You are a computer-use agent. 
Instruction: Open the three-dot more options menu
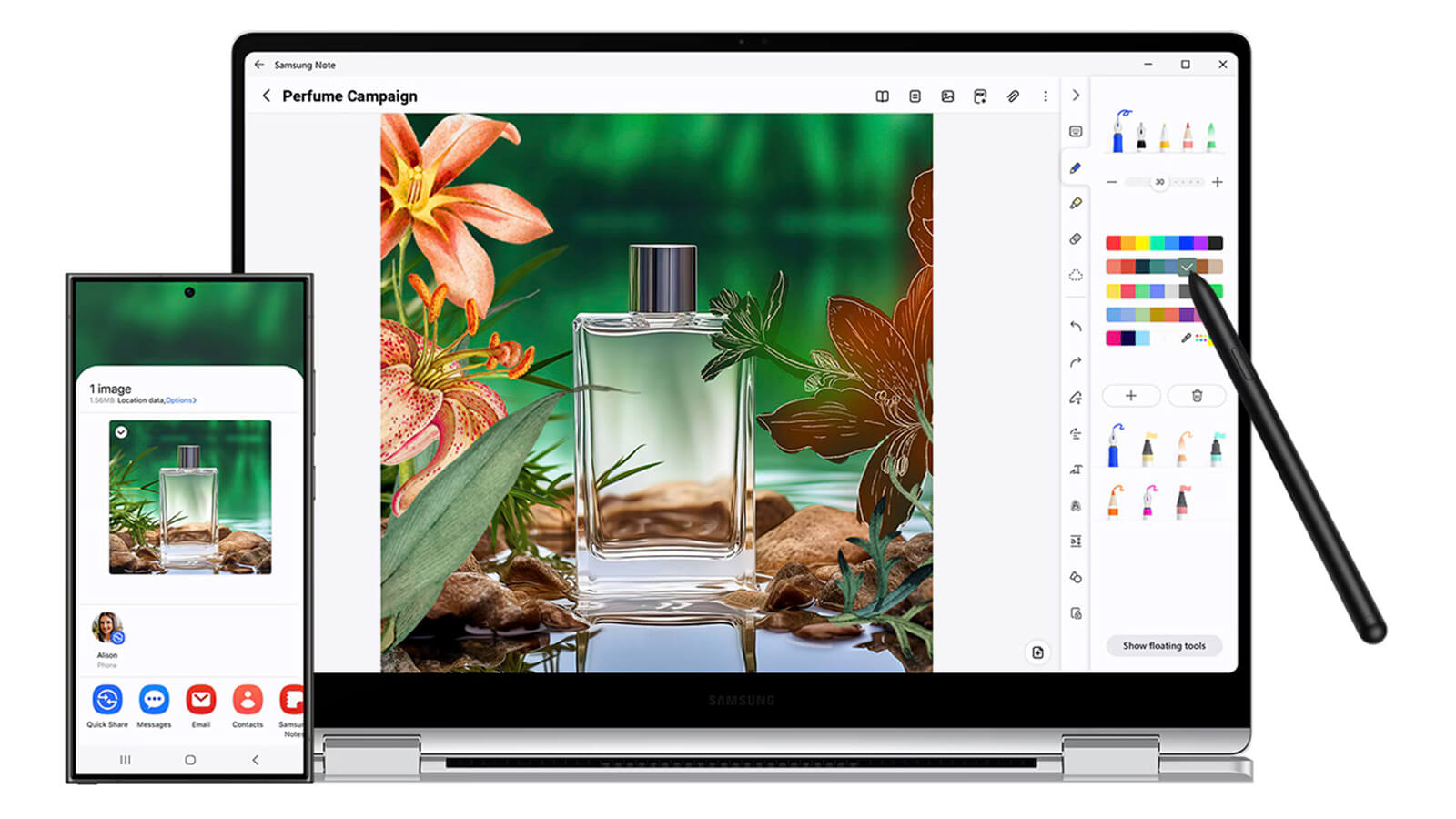[1046, 96]
